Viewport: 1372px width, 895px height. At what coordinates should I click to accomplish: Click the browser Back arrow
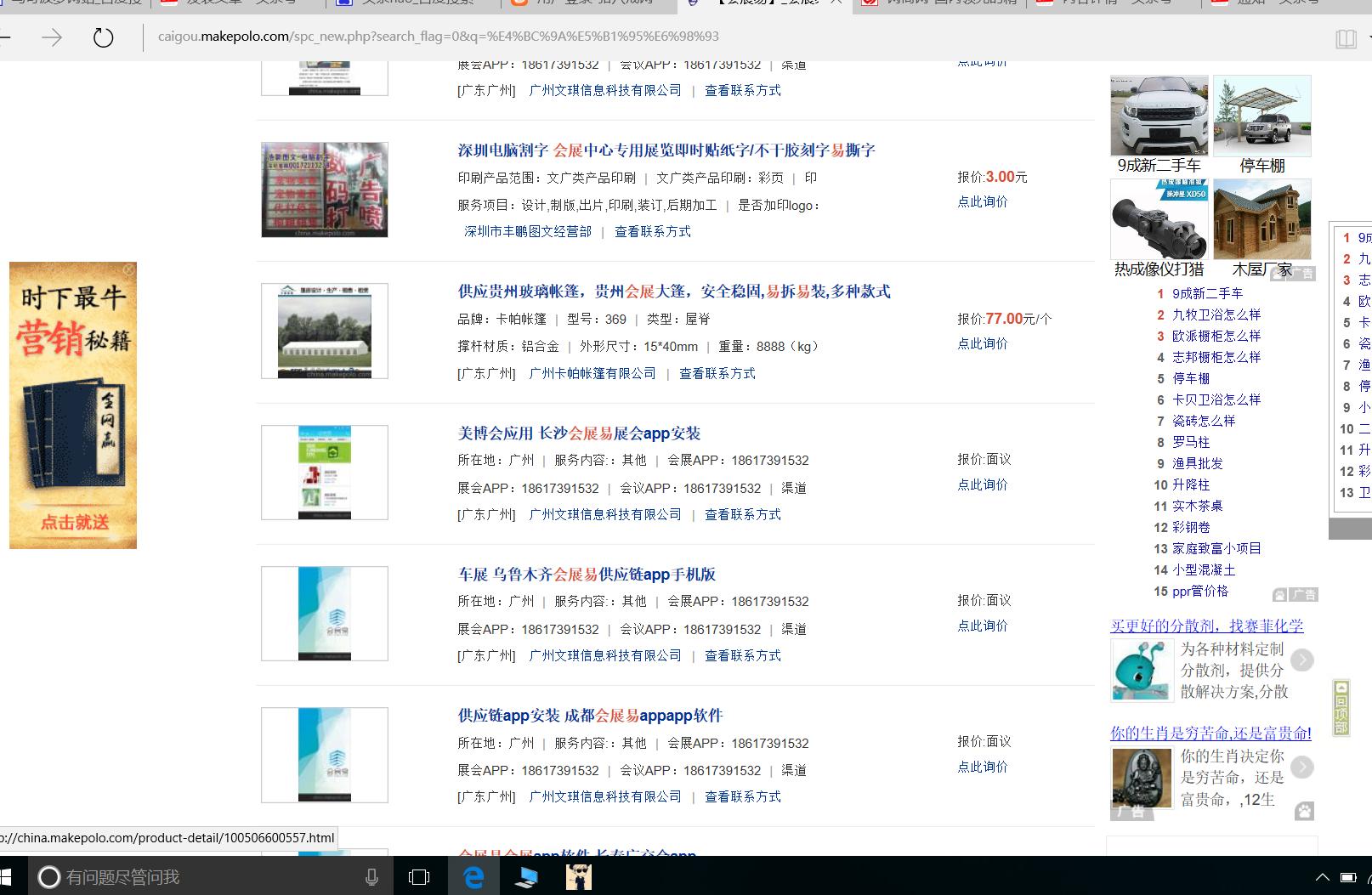(7, 37)
